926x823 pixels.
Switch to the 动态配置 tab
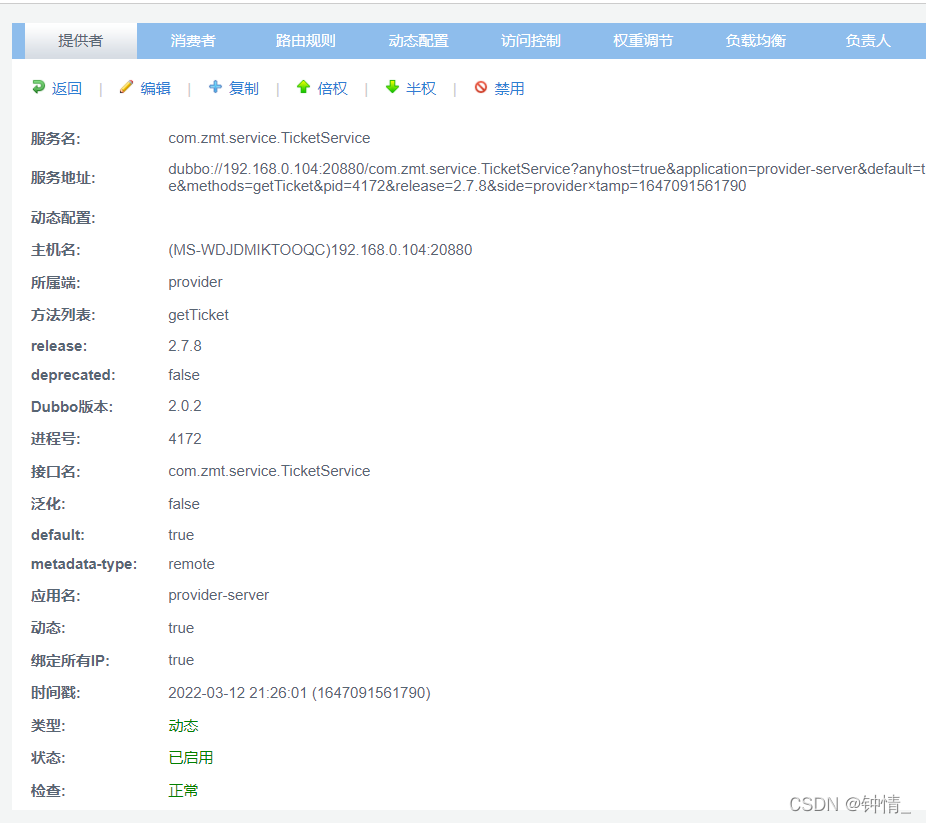point(418,41)
